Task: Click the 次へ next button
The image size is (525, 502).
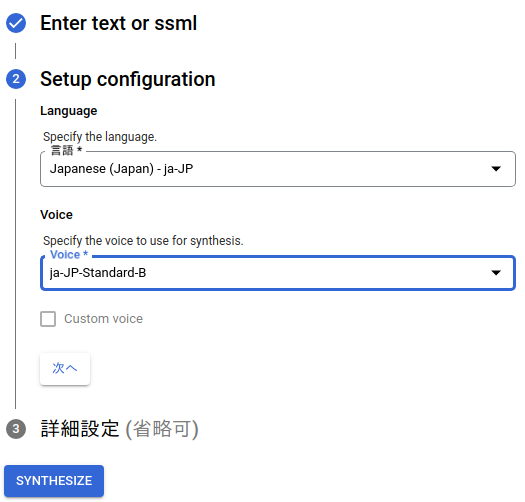Action: tap(65, 369)
